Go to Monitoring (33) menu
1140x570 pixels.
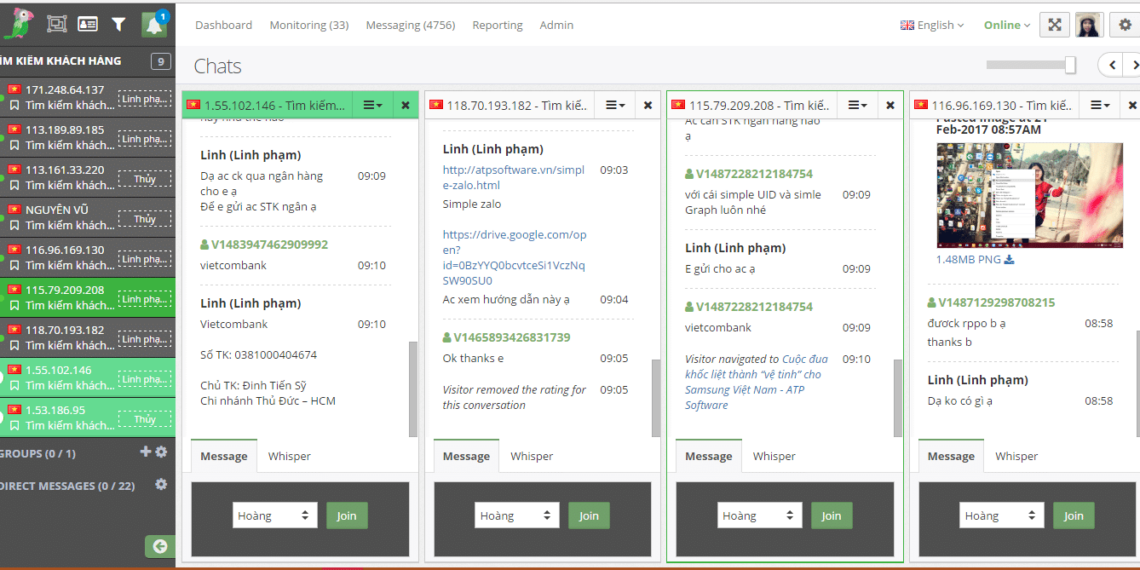point(308,25)
